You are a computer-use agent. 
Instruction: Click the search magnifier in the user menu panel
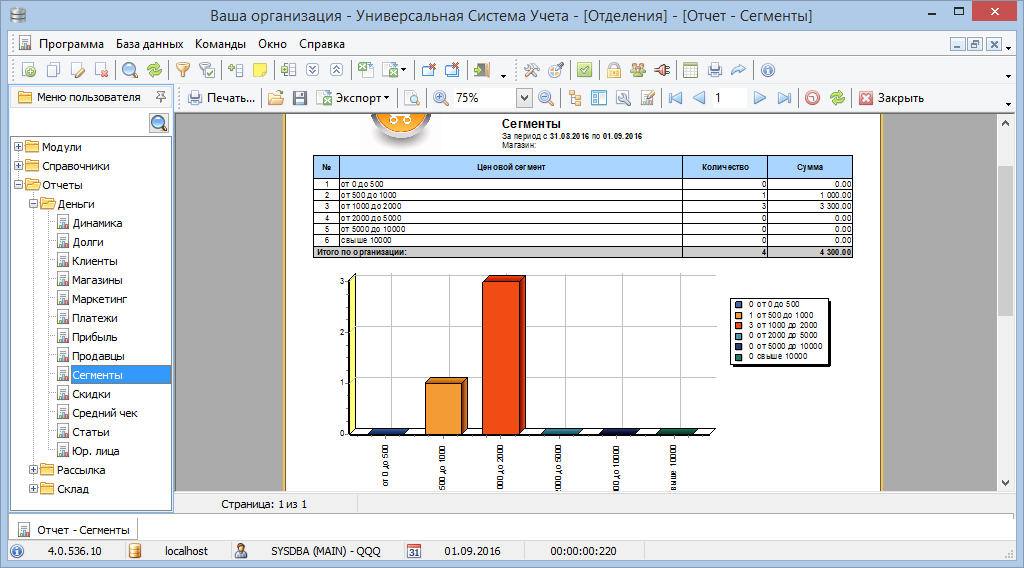pyautogui.click(x=159, y=123)
